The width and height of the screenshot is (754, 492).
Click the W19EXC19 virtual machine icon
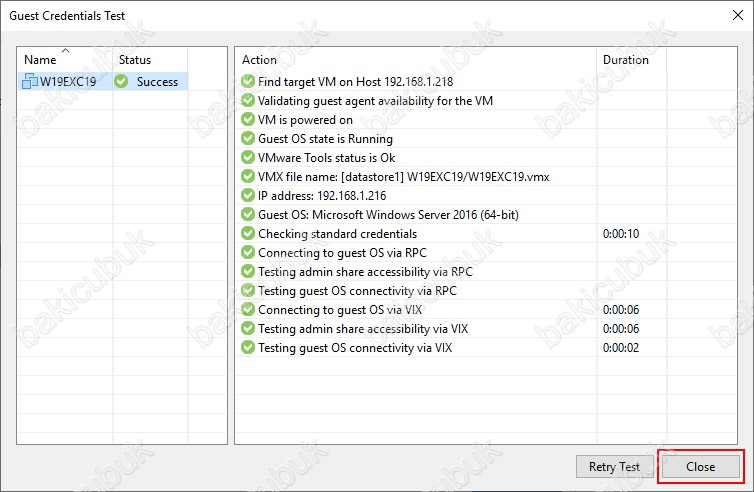tap(29, 81)
